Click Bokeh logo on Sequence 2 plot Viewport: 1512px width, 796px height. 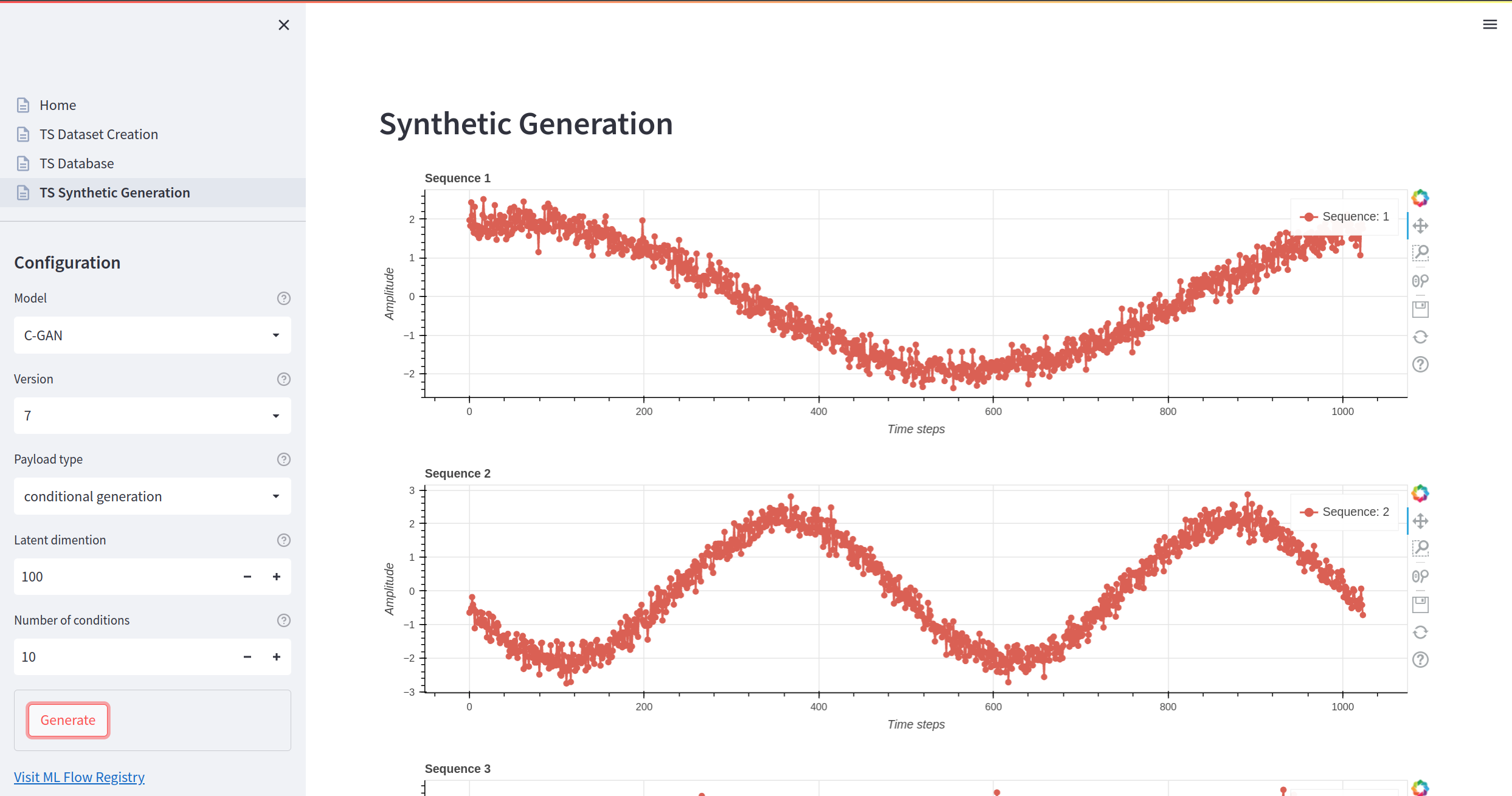pyautogui.click(x=1420, y=493)
